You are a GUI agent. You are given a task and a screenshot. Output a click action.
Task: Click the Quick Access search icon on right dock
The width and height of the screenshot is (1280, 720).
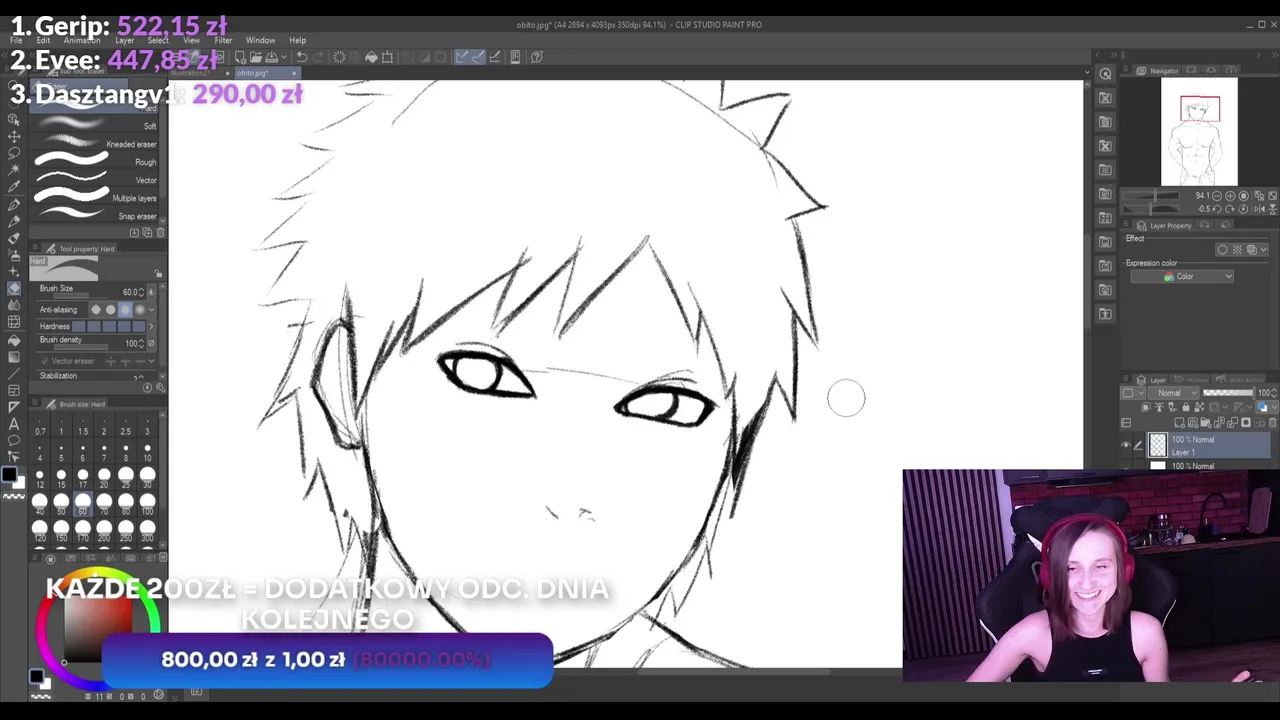click(x=1105, y=74)
